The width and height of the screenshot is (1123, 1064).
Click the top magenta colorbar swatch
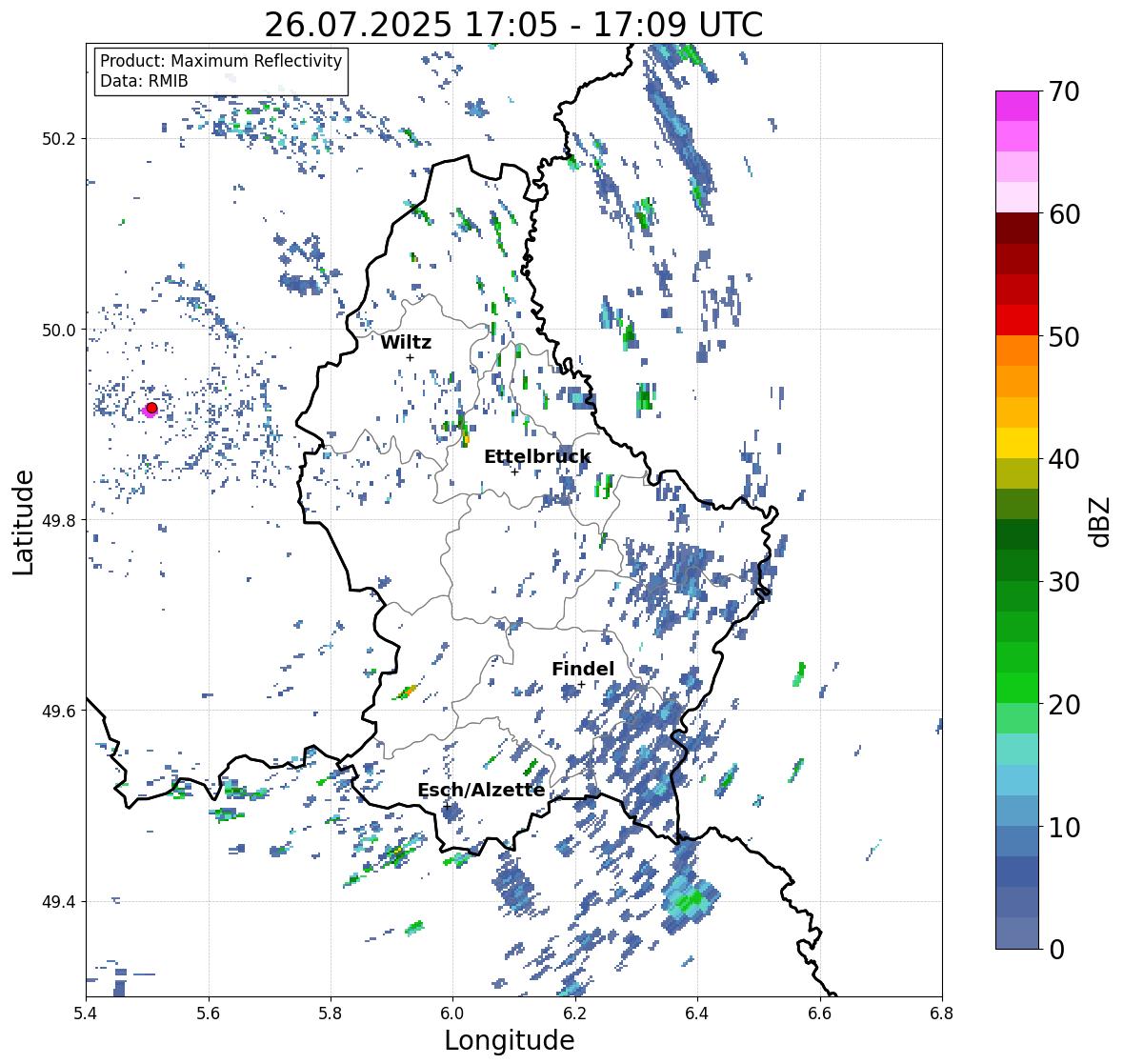[1017, 106]
